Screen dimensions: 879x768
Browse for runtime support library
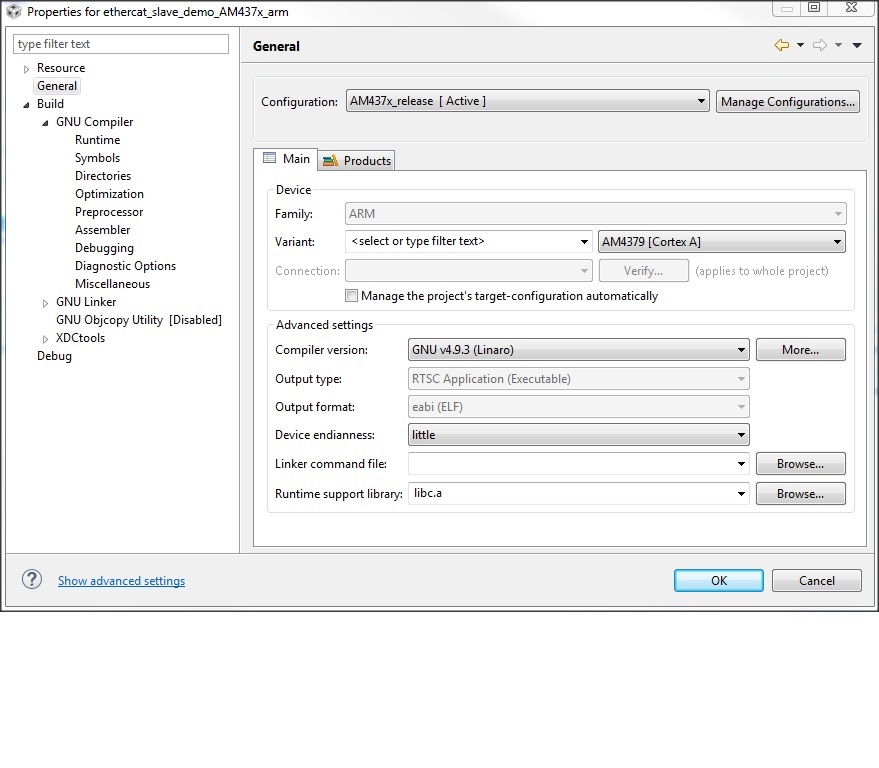(x=801, y=493)
